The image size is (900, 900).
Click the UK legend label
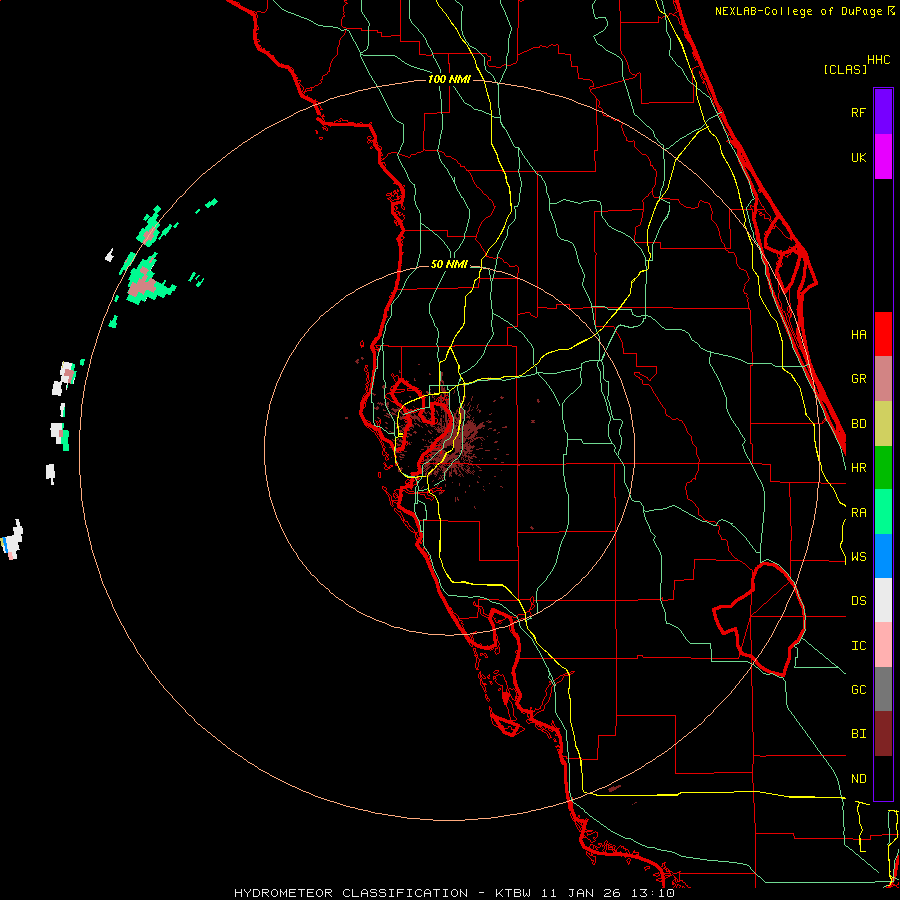click(858, 157)
